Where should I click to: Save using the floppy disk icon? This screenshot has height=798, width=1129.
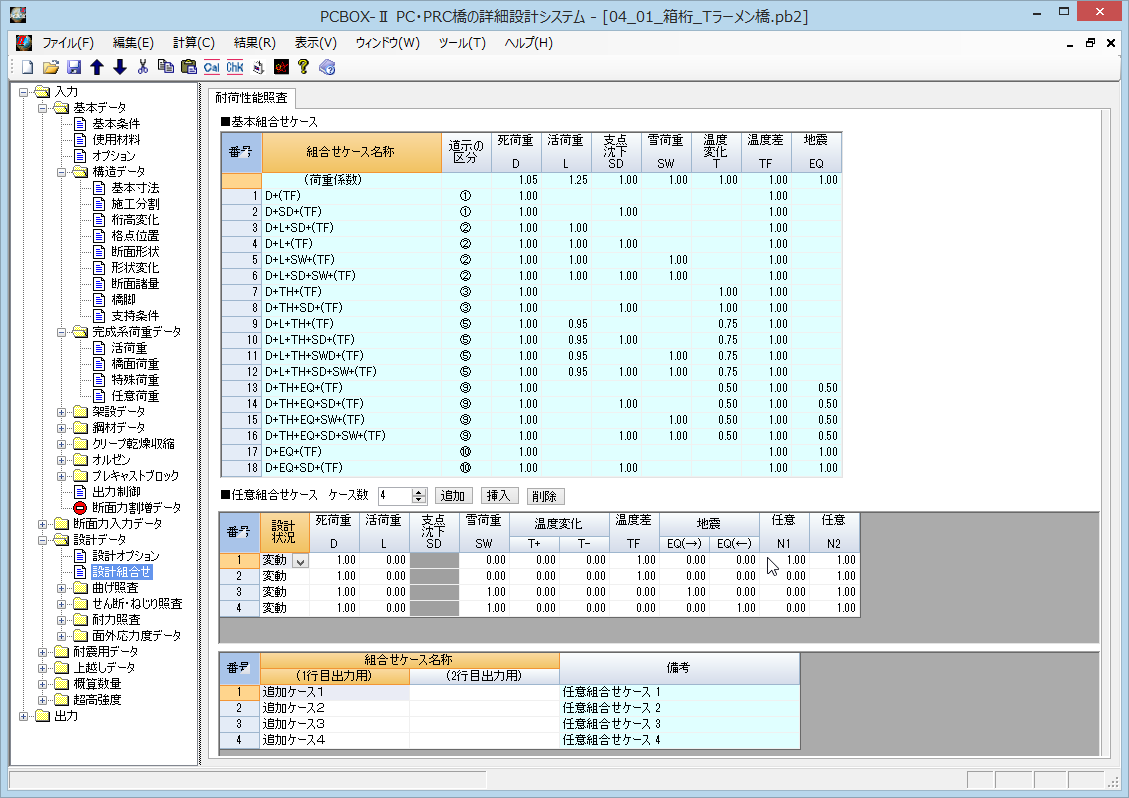click(73, 67)
